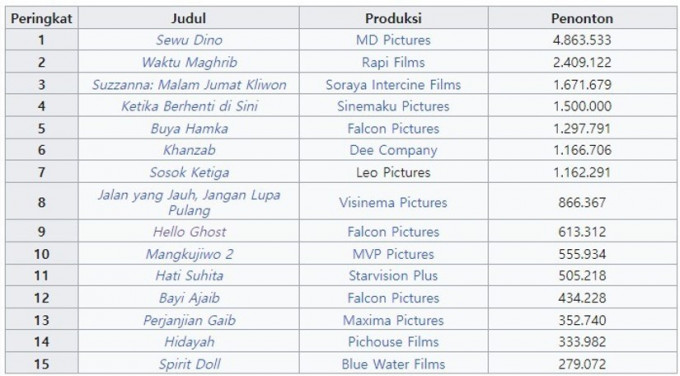Open Ketika Berhenti di Sini link
This screenshot has height=376, width=680.
pyautogui.click(x=189, y=106)
